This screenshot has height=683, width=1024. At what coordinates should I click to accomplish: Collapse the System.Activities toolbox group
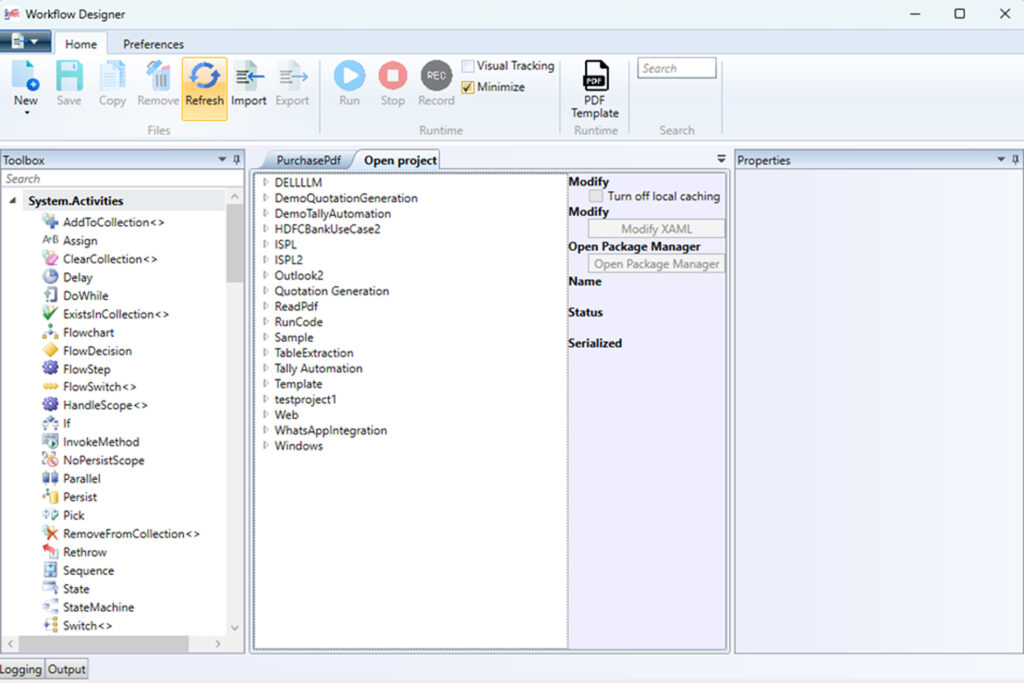pos(12,200)
